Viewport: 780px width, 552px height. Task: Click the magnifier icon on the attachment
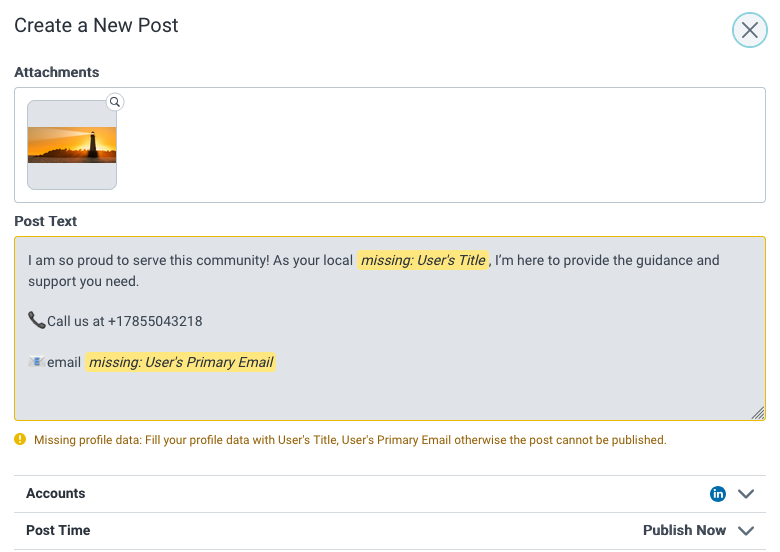point(115,102)
